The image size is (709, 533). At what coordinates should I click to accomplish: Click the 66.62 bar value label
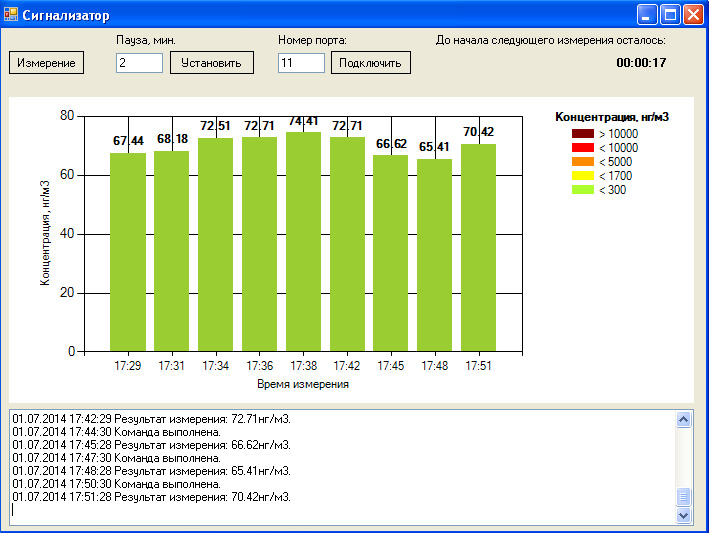(x=392, y=144)
